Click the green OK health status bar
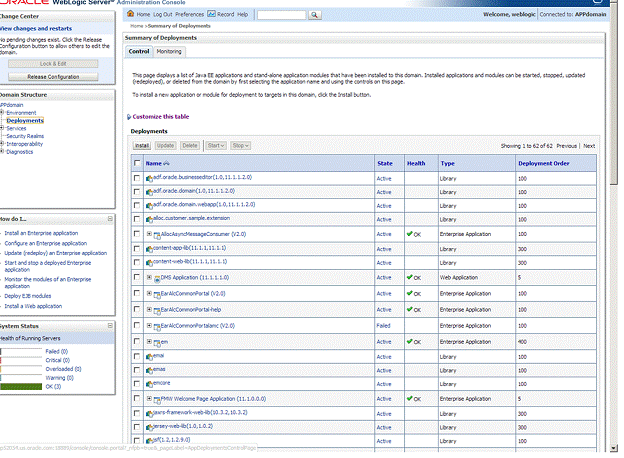 pyautogui.click(x=21, y=386)
